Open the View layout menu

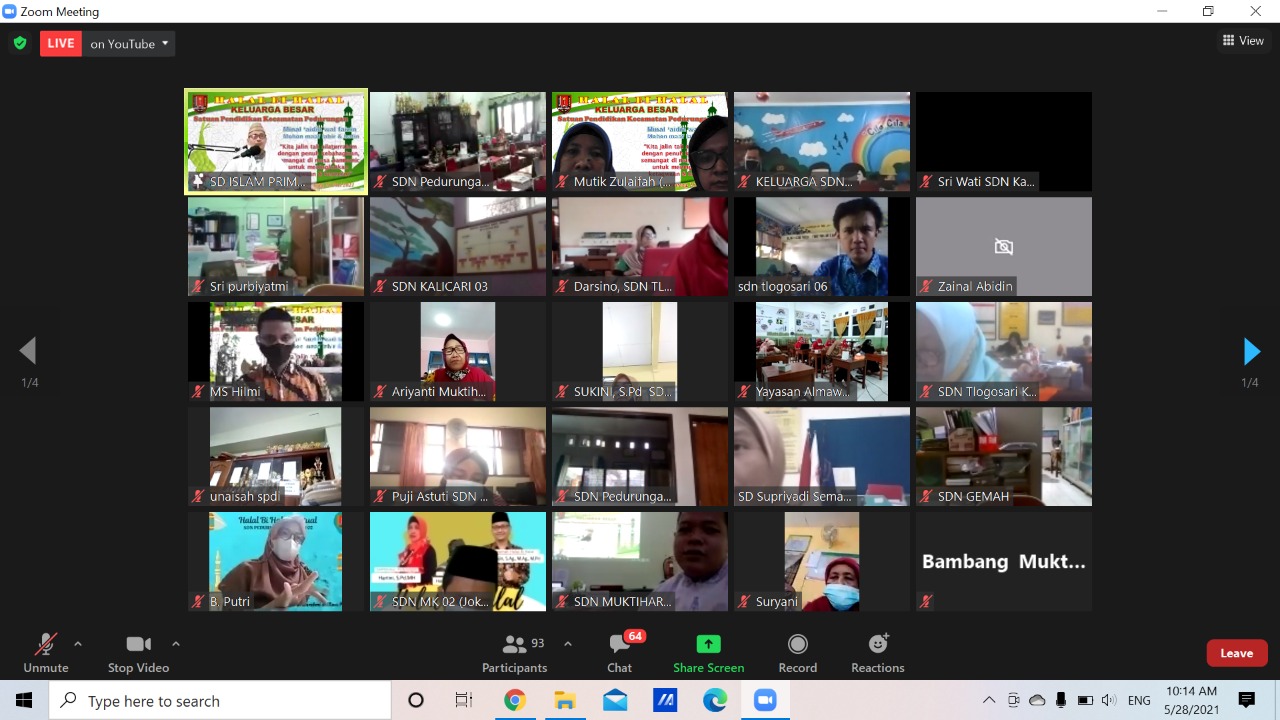pos(1243,41)
